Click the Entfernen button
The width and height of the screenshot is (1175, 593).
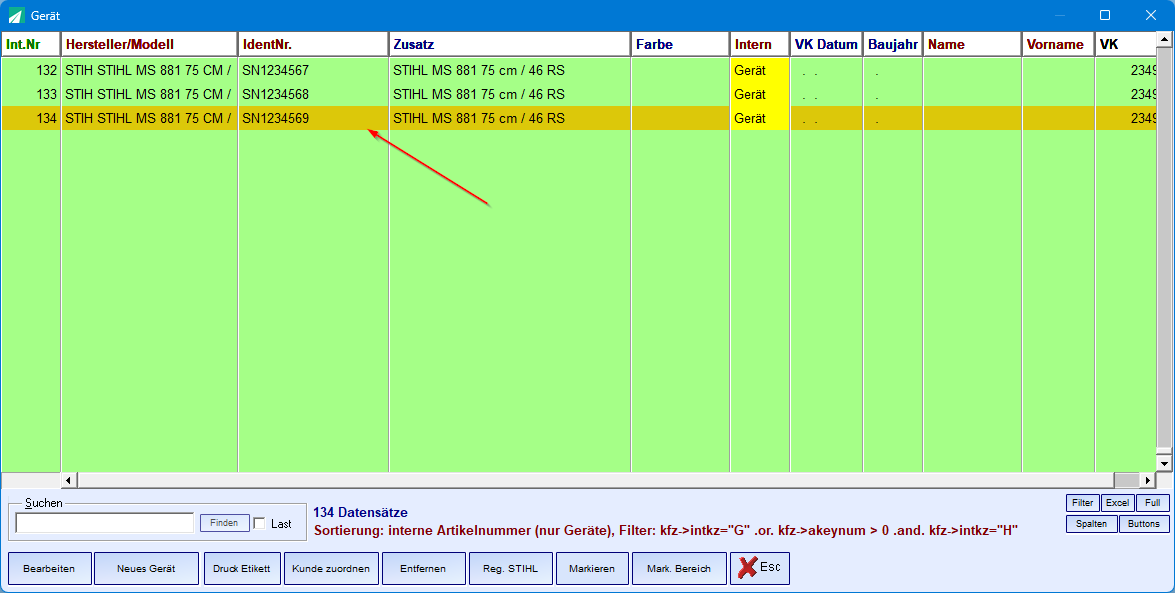pyautogui.click(x=423, y=568)
